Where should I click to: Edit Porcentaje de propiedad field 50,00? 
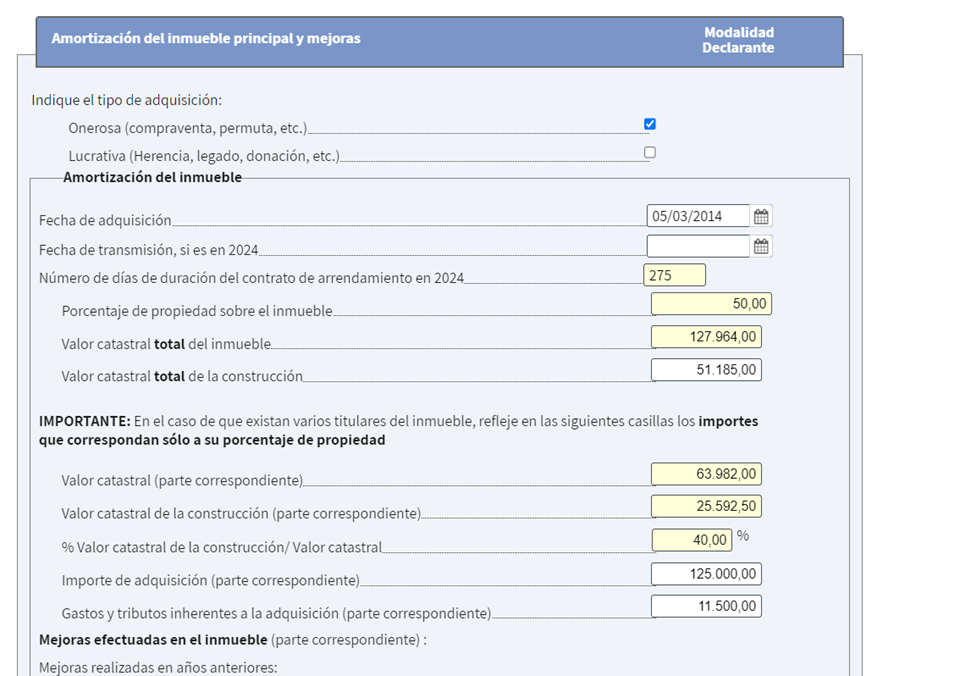click(x=711, y=304)
